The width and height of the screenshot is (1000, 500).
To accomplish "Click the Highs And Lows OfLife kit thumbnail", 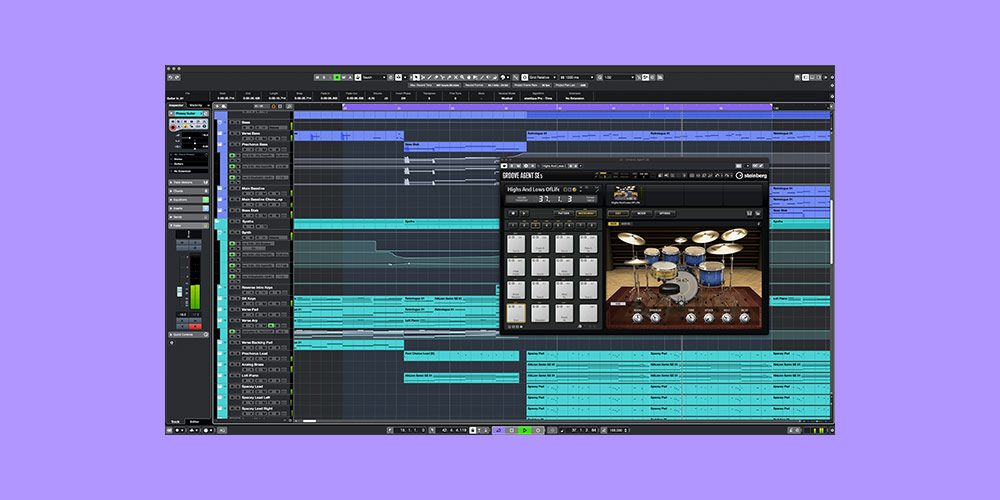I will coord(626,193).
